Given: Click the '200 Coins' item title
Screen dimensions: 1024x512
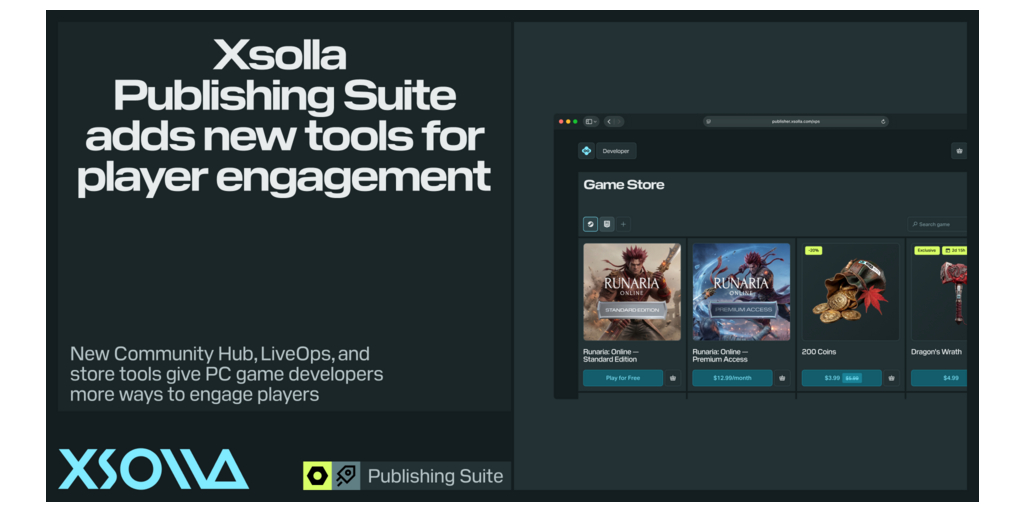Looking at the screenshot, I should (x=819, y=352).
